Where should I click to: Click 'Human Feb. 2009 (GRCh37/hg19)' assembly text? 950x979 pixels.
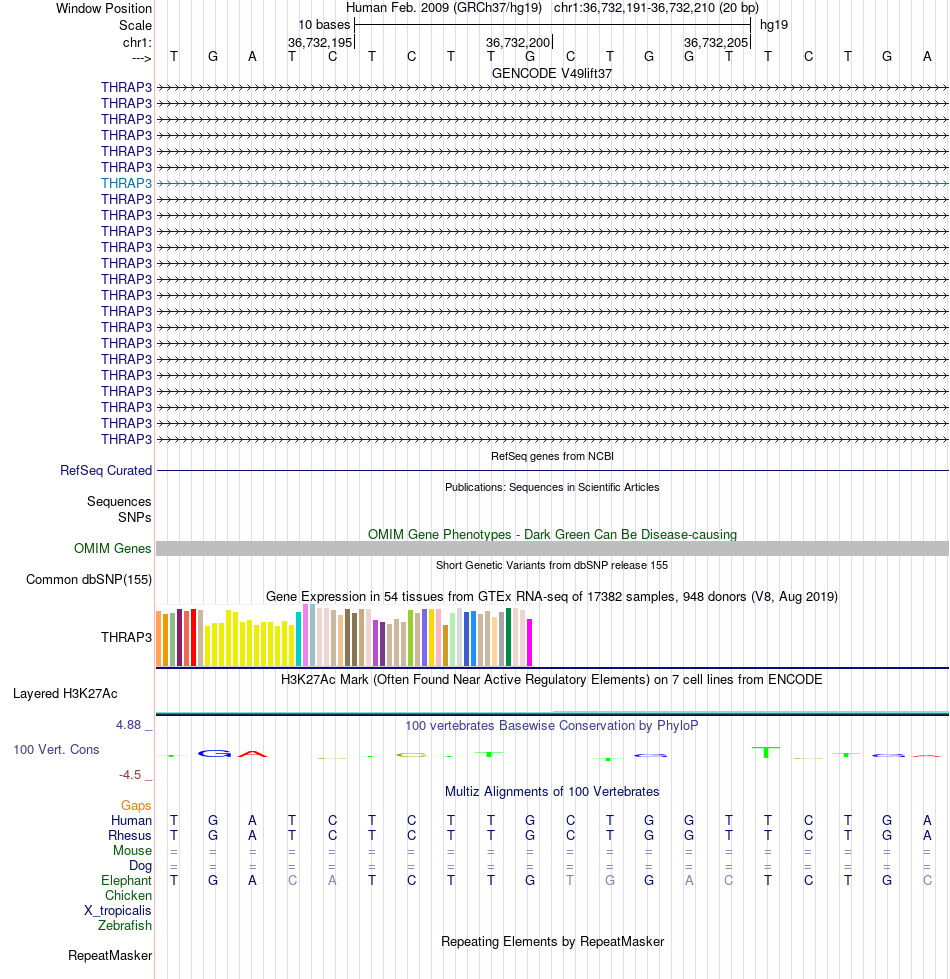point(444,7)
